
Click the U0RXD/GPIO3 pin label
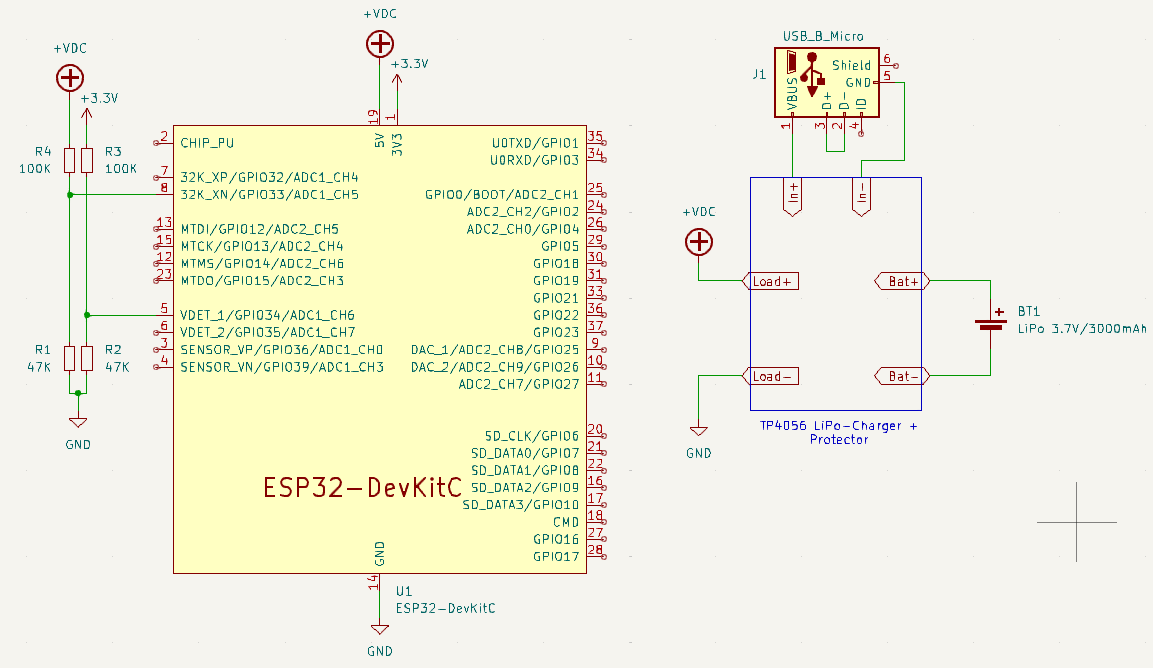[535, 160]
